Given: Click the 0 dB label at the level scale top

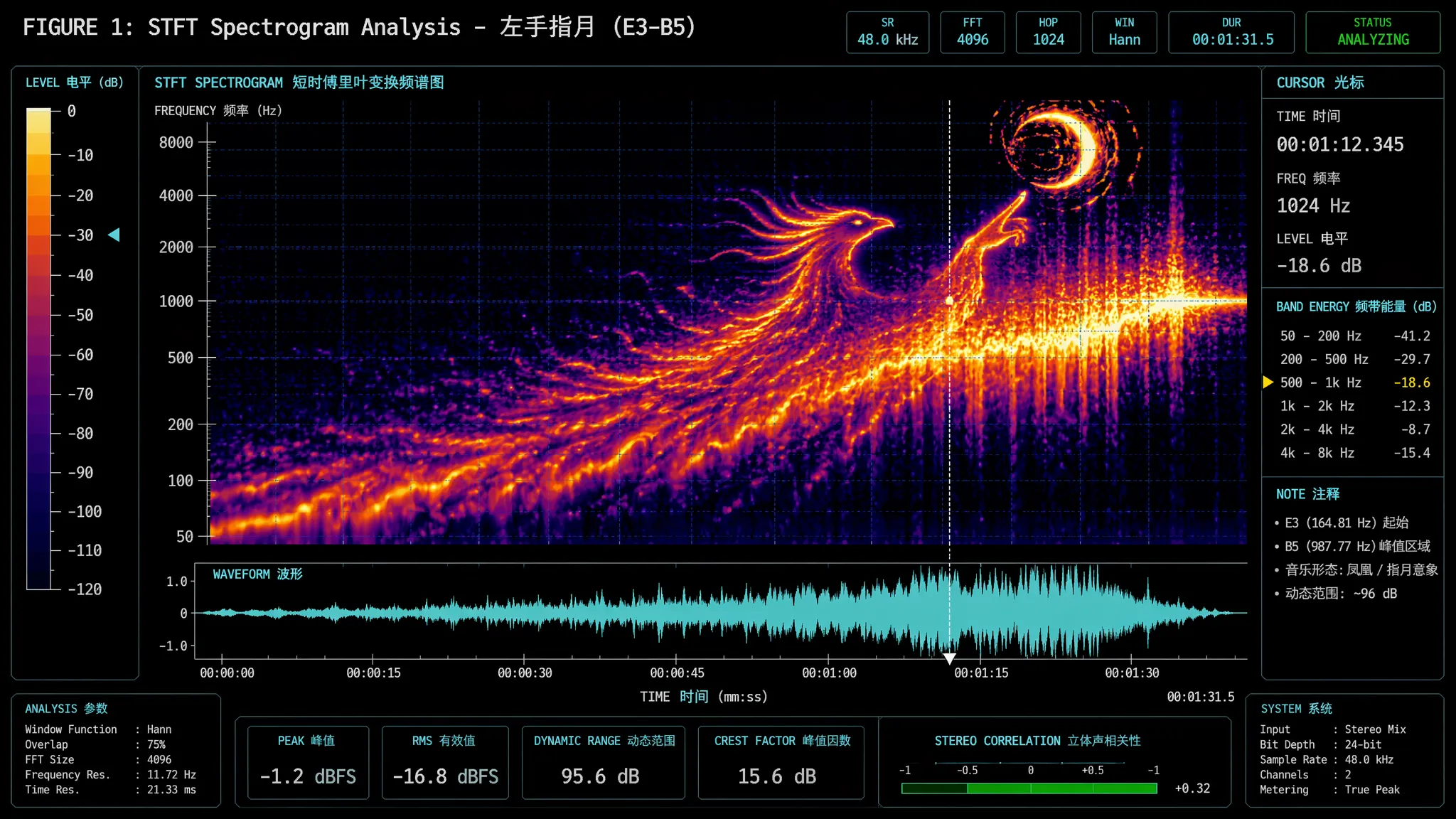Looking at the screenshot, I should [72, 111].
